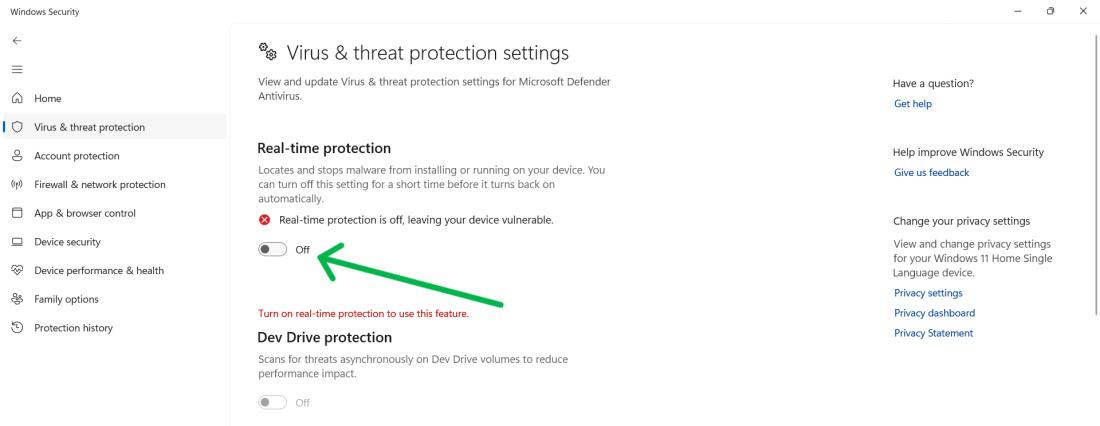The width and height of the screenshot is (1100, 426).
Task: Click the Home house icon
Action: [x=16, y=99]
